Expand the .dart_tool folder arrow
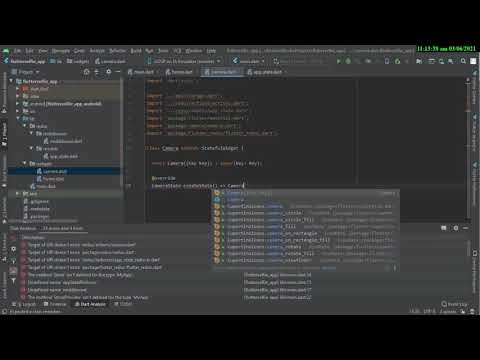 pos(18,88)
